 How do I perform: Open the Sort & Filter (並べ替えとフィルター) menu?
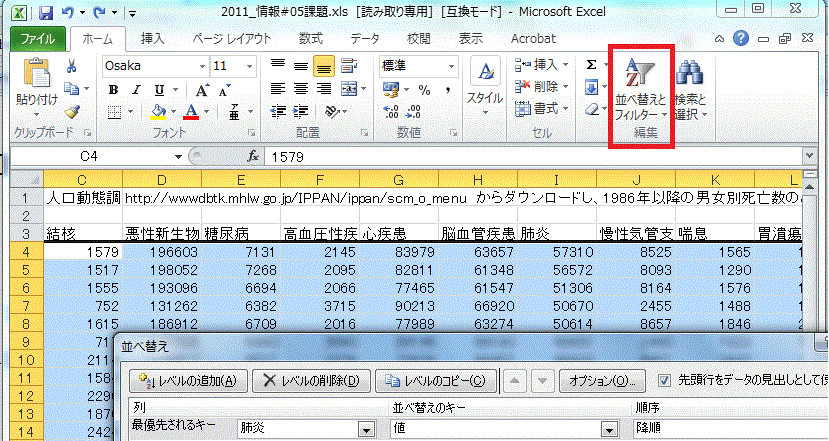[x=640, y=92]
